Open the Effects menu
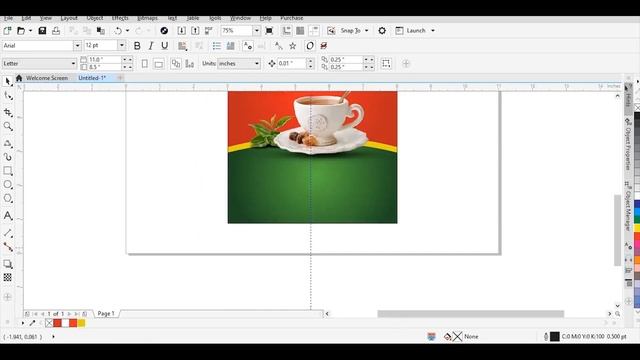The width and height of the screenshot is (640, 360). tap(120, 18)
